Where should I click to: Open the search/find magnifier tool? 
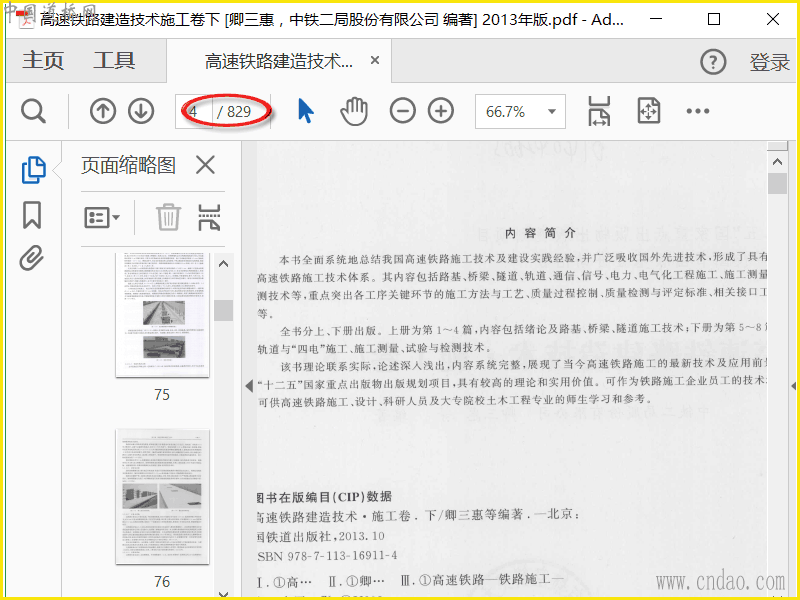point(33,111)
